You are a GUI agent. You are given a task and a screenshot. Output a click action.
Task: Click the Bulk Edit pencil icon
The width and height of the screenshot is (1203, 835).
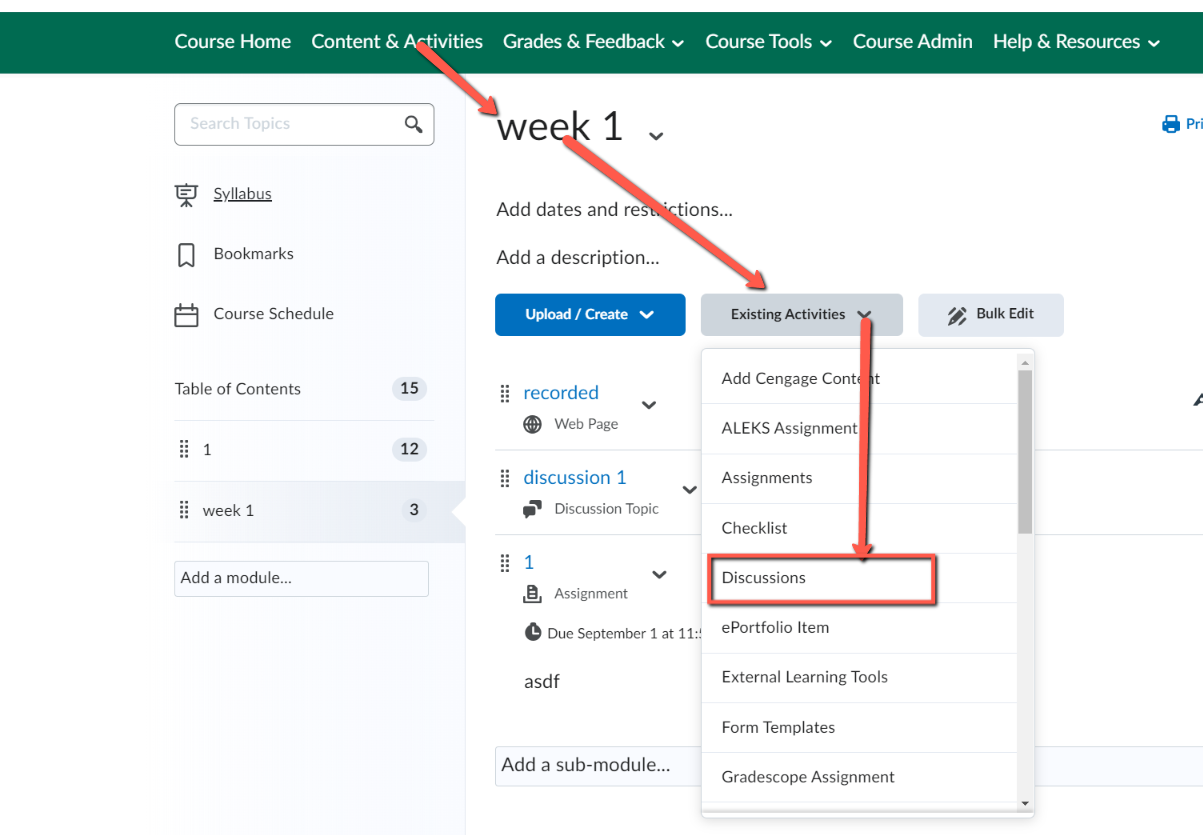click(x=957, y=315)
